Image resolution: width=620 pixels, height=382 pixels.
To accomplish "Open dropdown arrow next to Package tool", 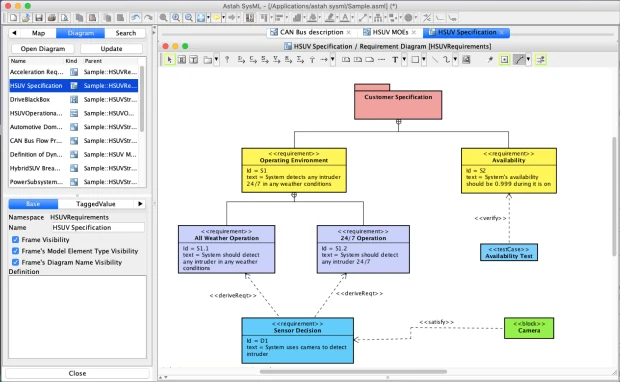I will tap(216, 60).
